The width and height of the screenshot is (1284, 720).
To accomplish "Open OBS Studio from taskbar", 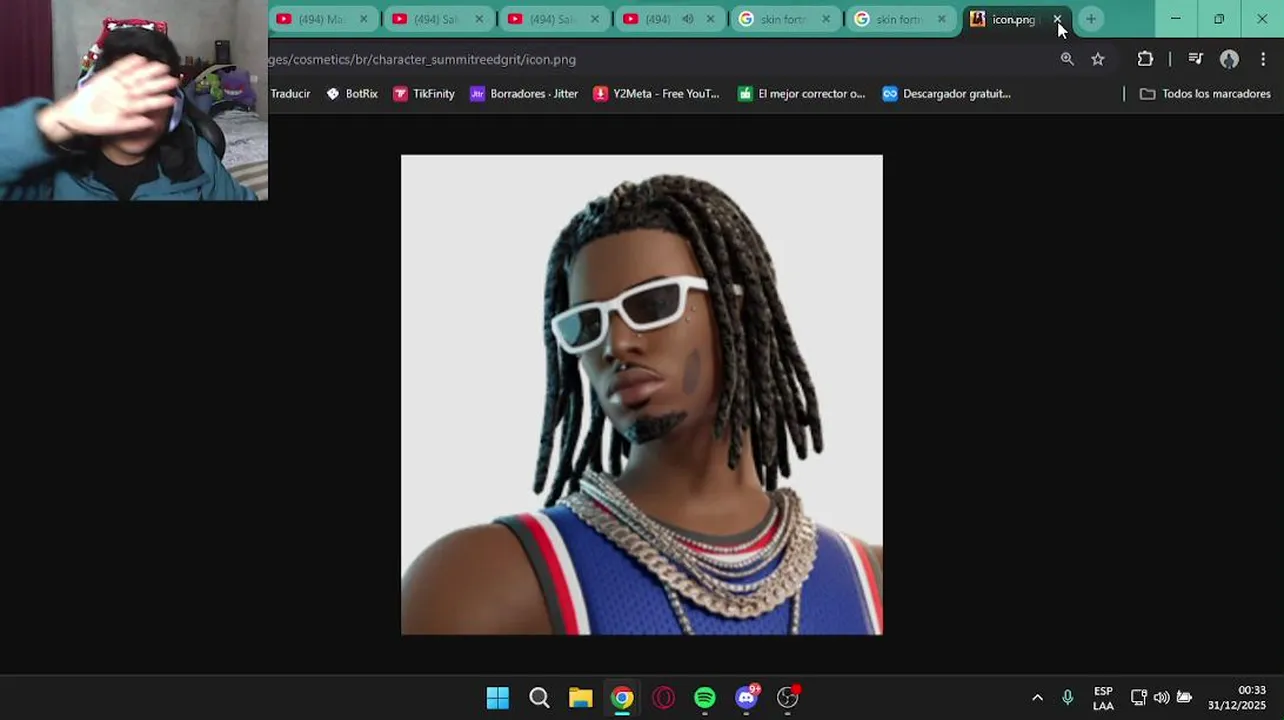I will tap(788, 698).
